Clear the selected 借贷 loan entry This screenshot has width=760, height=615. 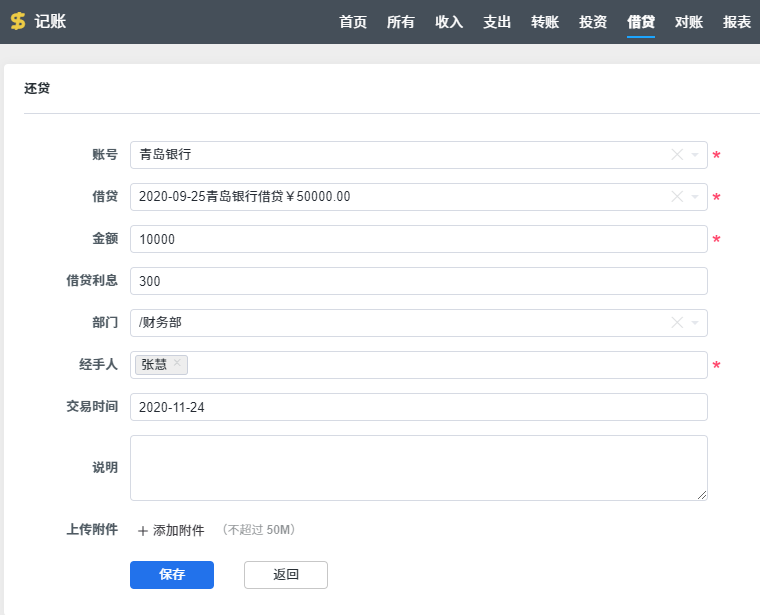click(677, 197)
